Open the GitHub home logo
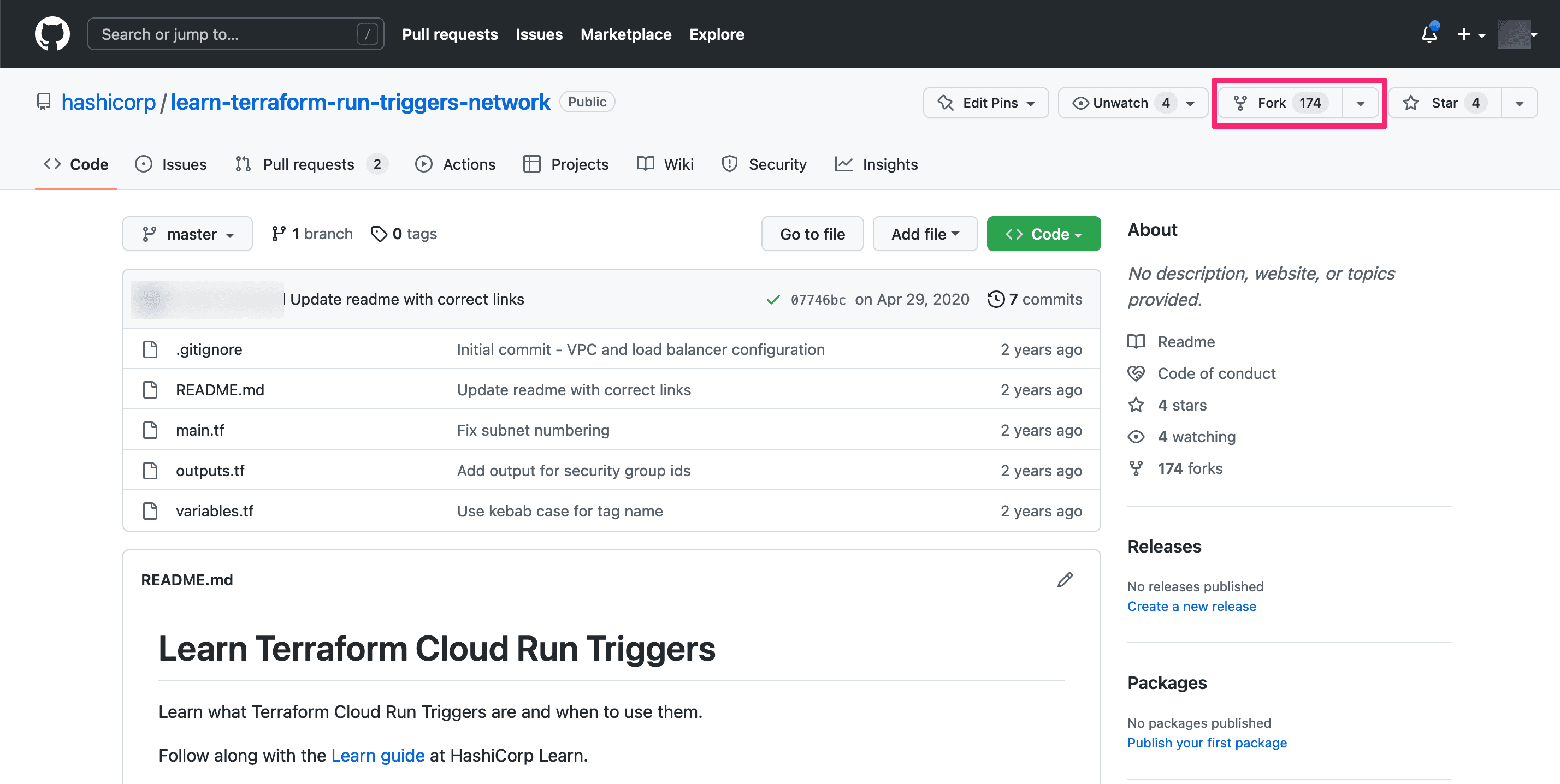This screenshot has height=784, width=1560. tap(52, 34)
